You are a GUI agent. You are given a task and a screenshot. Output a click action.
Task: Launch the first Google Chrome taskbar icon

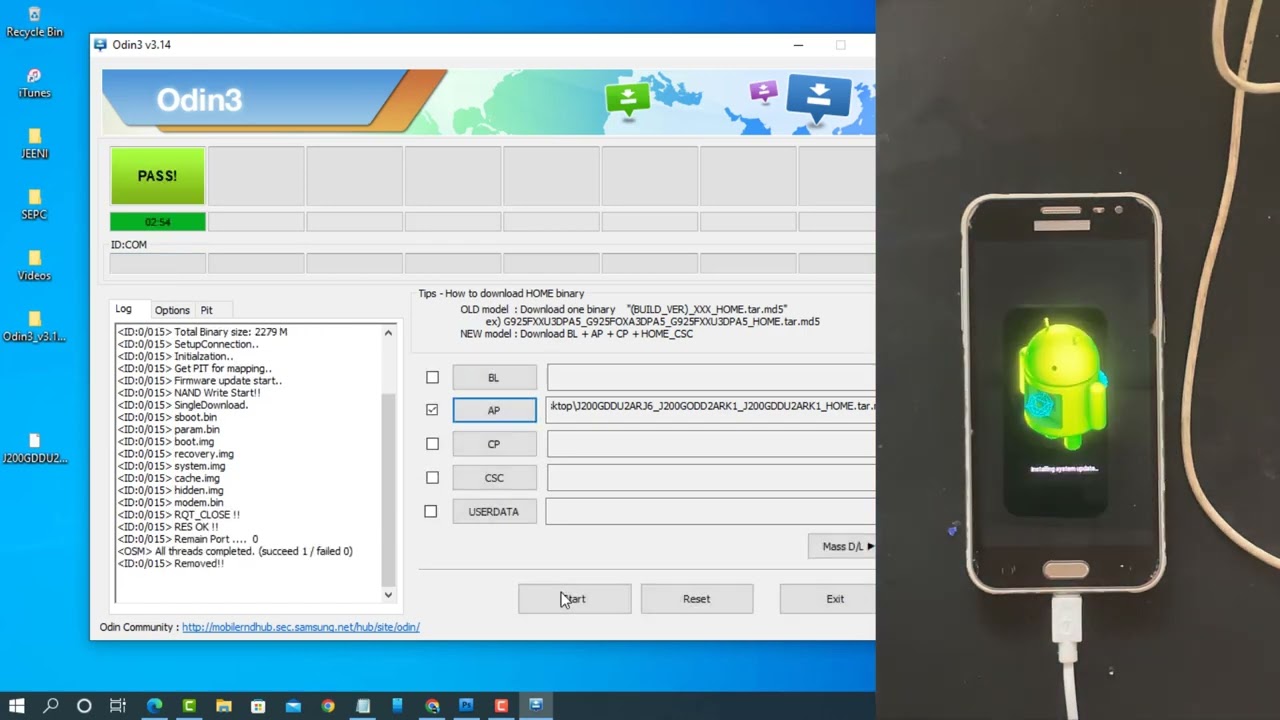click(328, 706)
